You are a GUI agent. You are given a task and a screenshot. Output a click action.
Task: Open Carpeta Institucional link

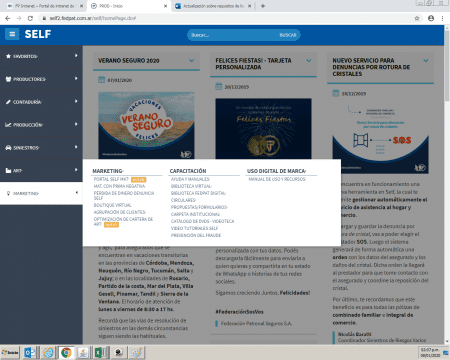[195, 214]
